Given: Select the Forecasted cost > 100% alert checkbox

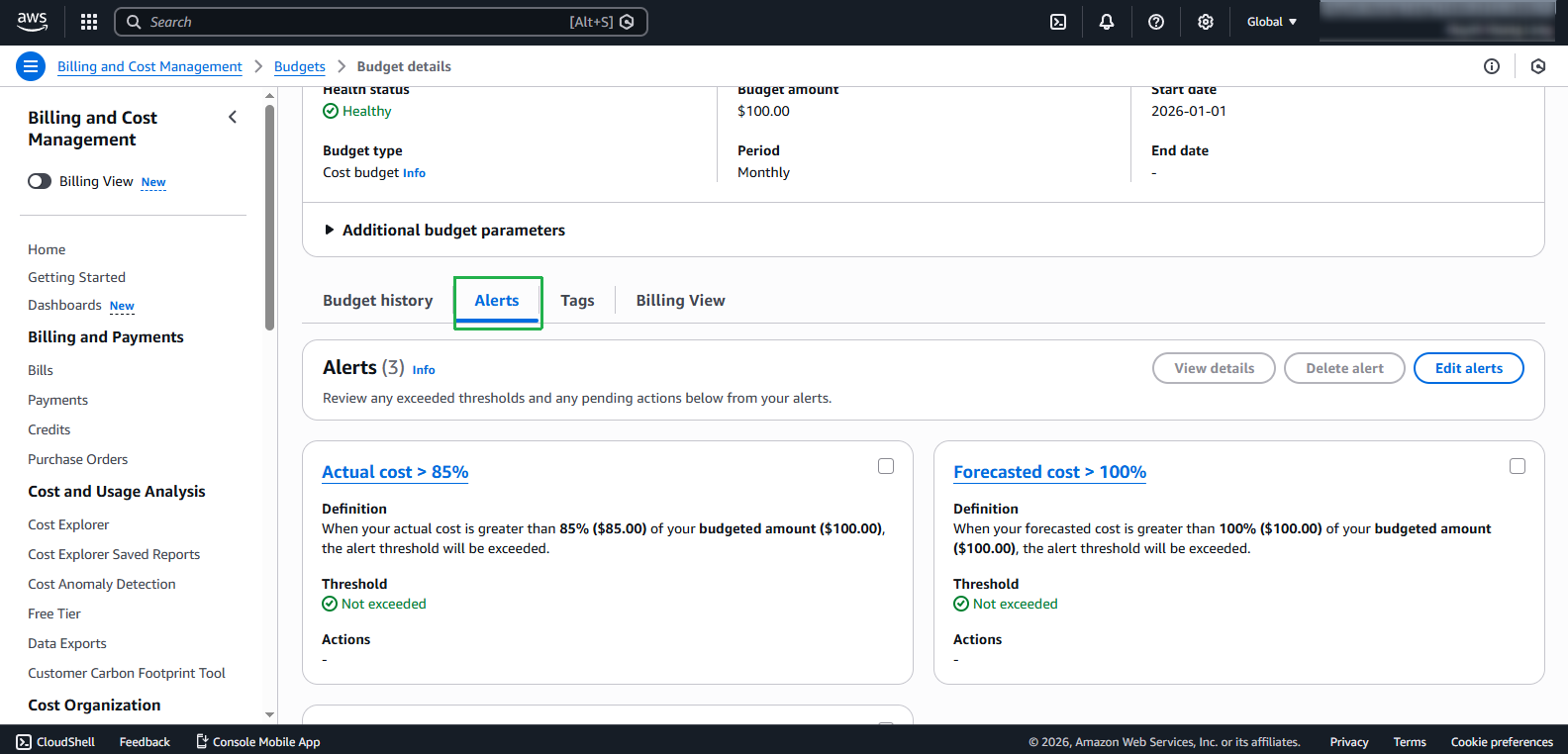Looking at the screenshot, I should point(1518,466).
